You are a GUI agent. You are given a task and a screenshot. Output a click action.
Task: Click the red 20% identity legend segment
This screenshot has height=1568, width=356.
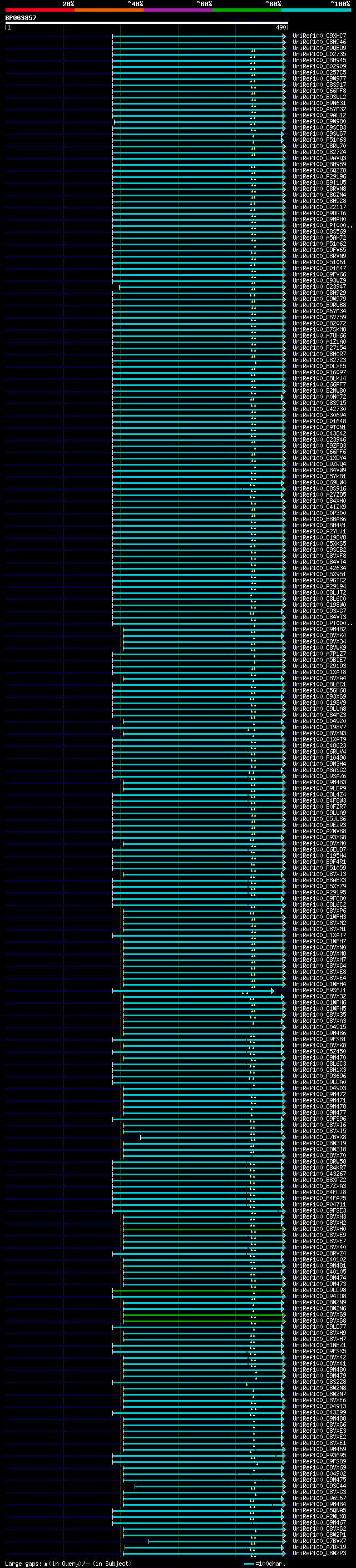coord(39,10)
